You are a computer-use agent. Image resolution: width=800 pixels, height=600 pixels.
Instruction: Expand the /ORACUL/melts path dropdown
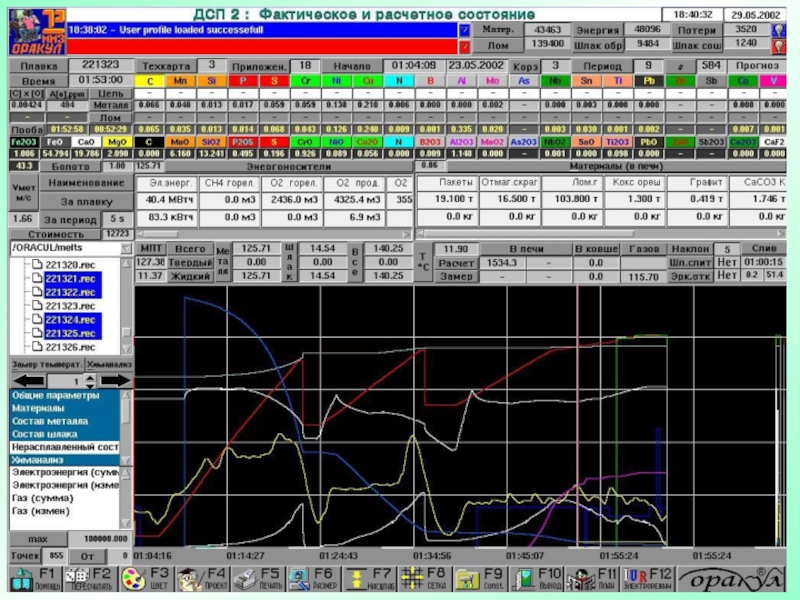pos(126,247)
